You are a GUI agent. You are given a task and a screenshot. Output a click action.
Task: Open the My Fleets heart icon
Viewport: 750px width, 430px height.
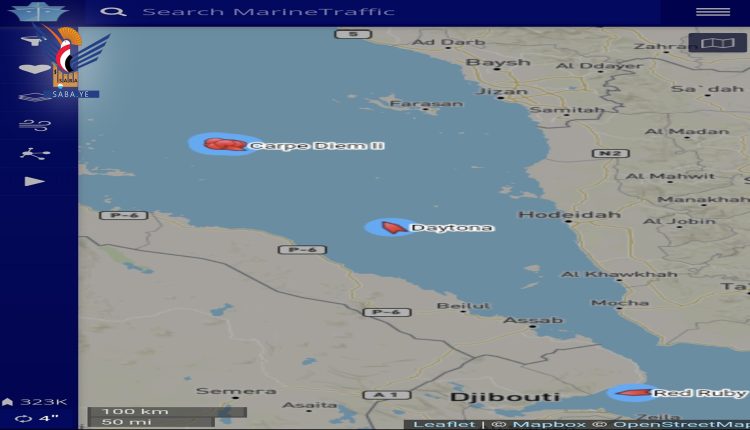pyautogui.click(x=35, y=69)
